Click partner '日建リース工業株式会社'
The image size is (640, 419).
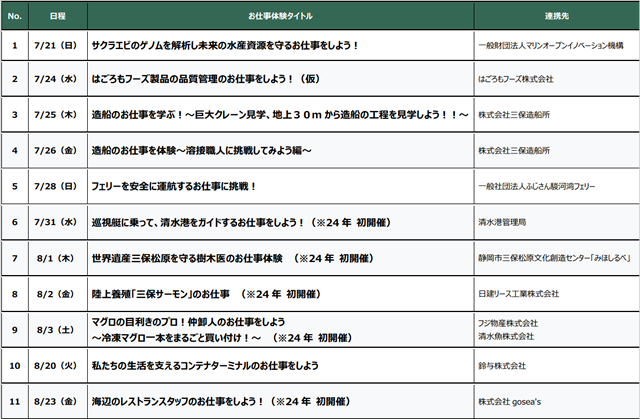coord(519,294)
